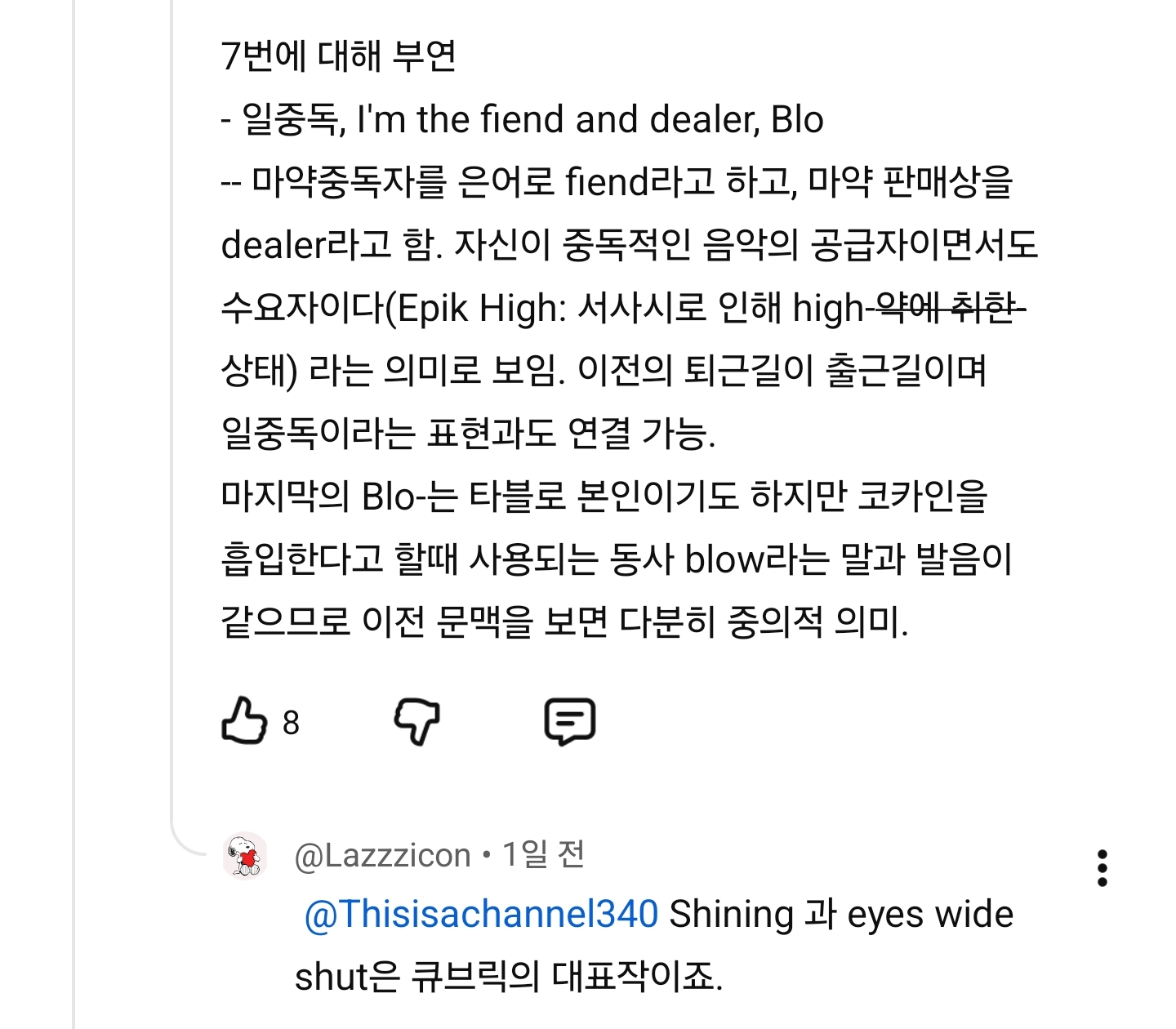Open the reply speech-bubble icon

pyautogui.click(x=569, y=722)
